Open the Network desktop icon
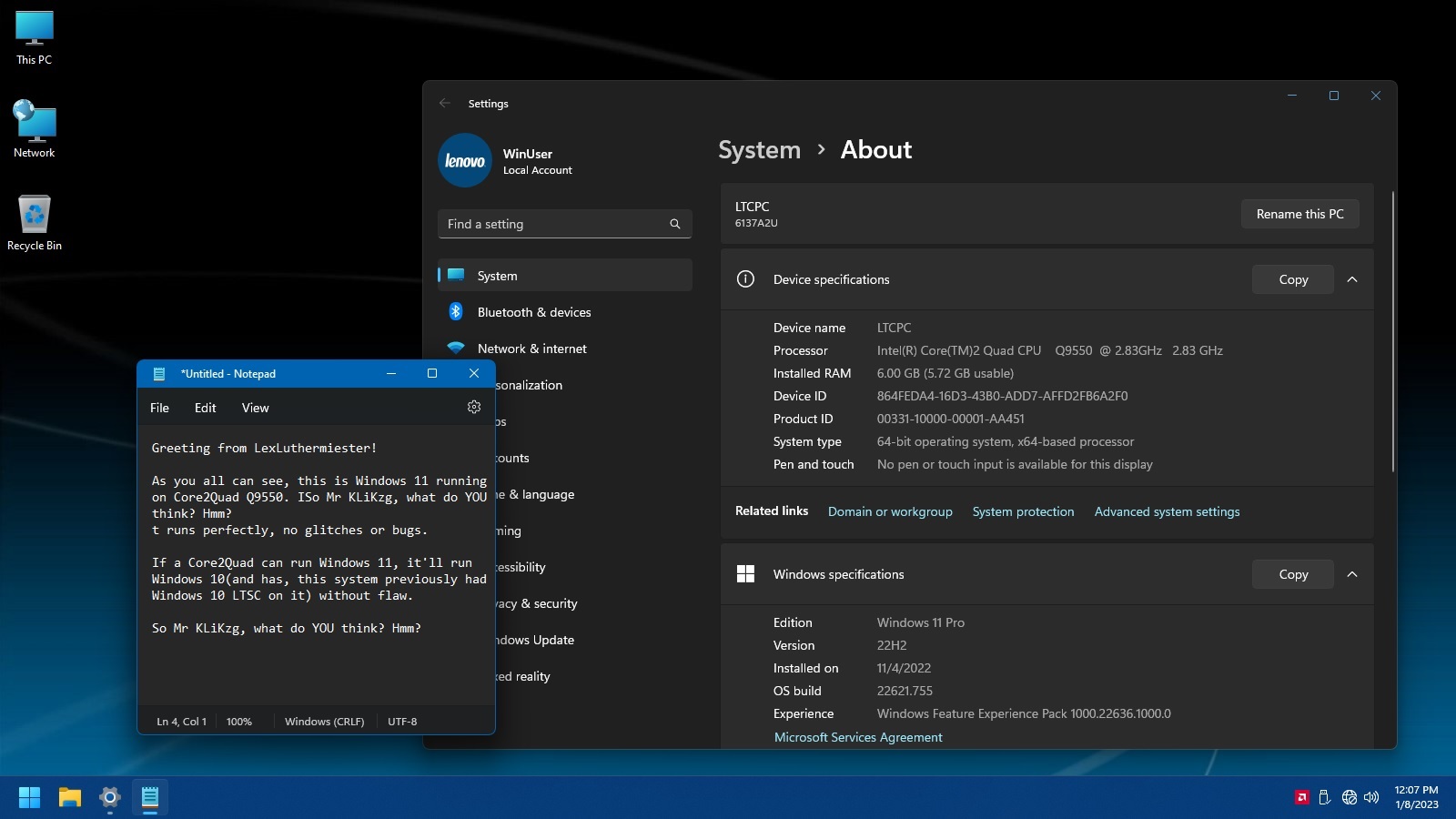 click(35, 129)
